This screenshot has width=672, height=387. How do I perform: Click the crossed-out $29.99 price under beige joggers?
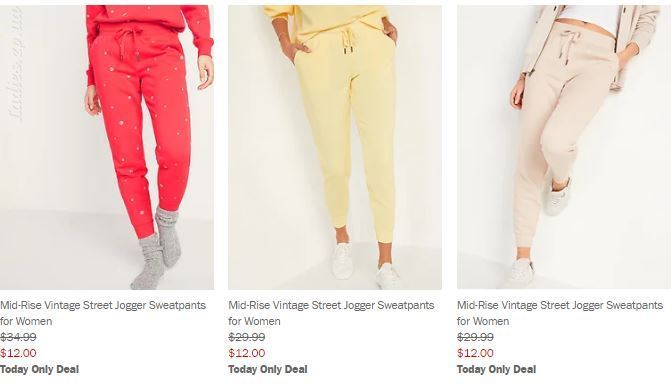(x=475, y=337)
